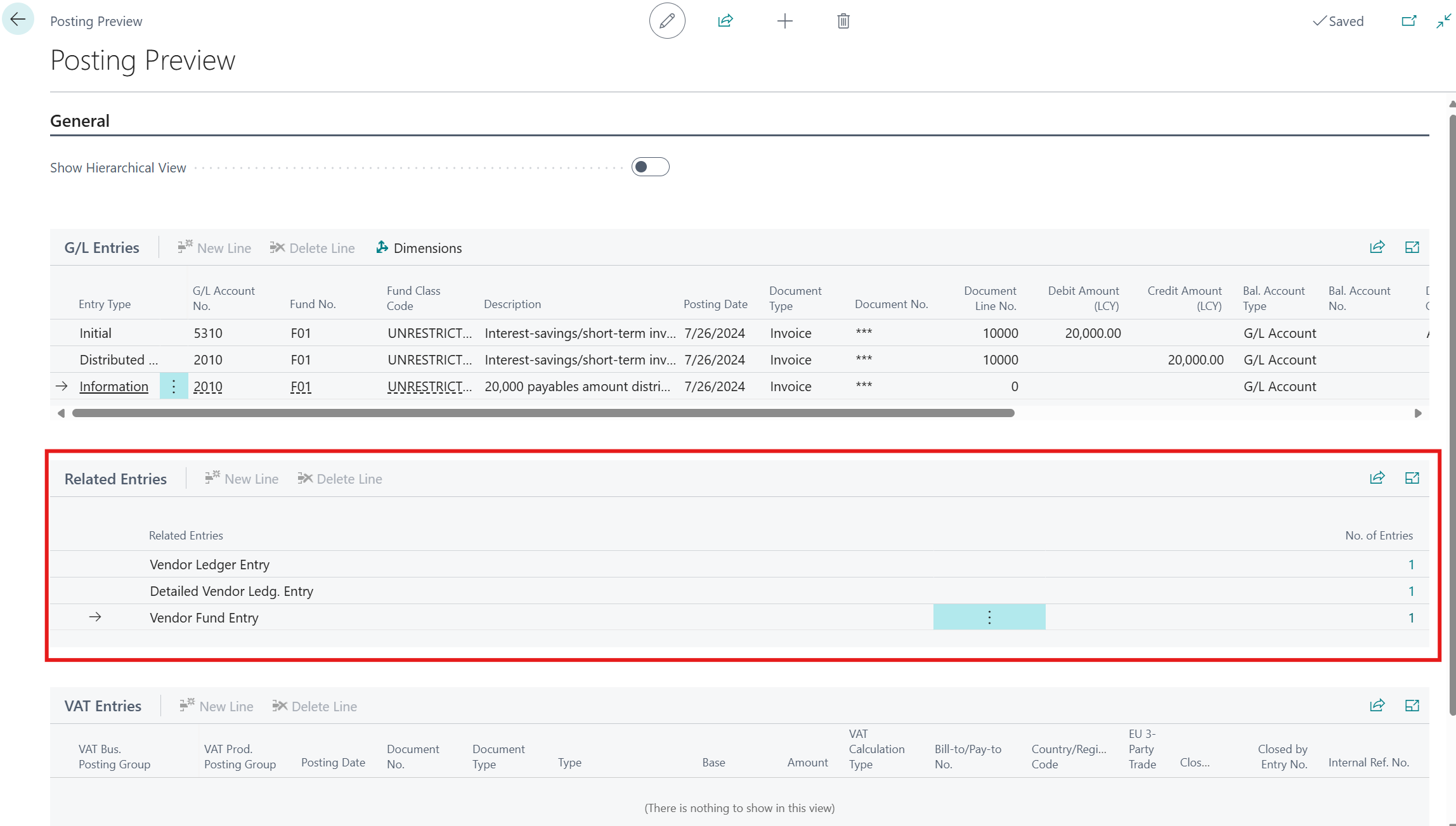The width and height of the screenshot is (1456, 826).
Task: Collapse the General section header
Action: (x=80, y=120)
